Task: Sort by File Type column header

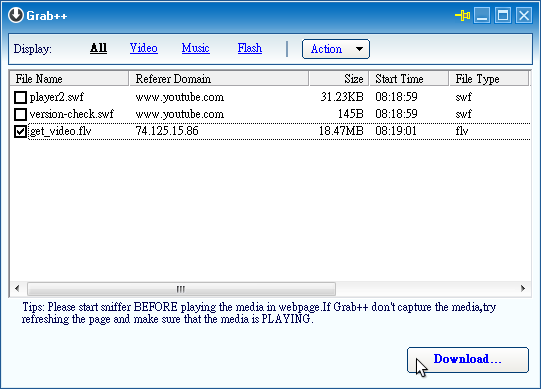Action: (x=489, y=79)
